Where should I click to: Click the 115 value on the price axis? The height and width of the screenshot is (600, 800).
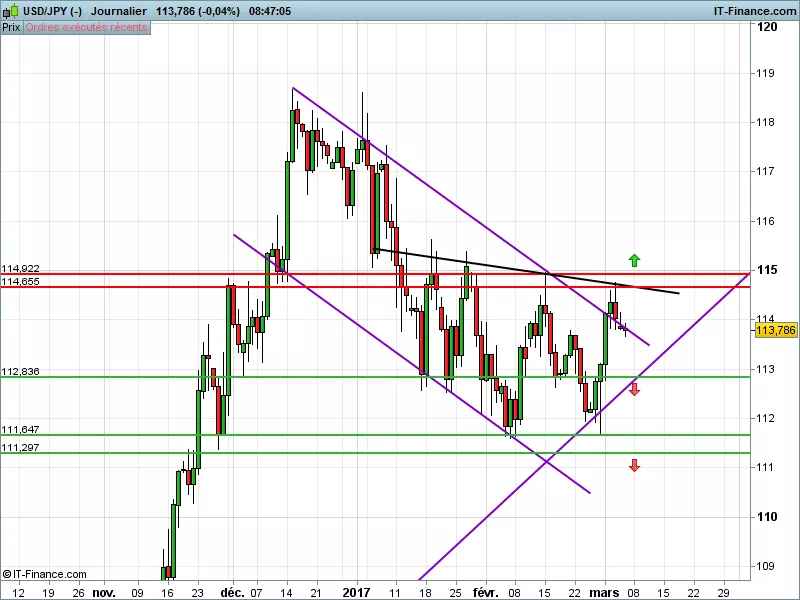[767, 269]
